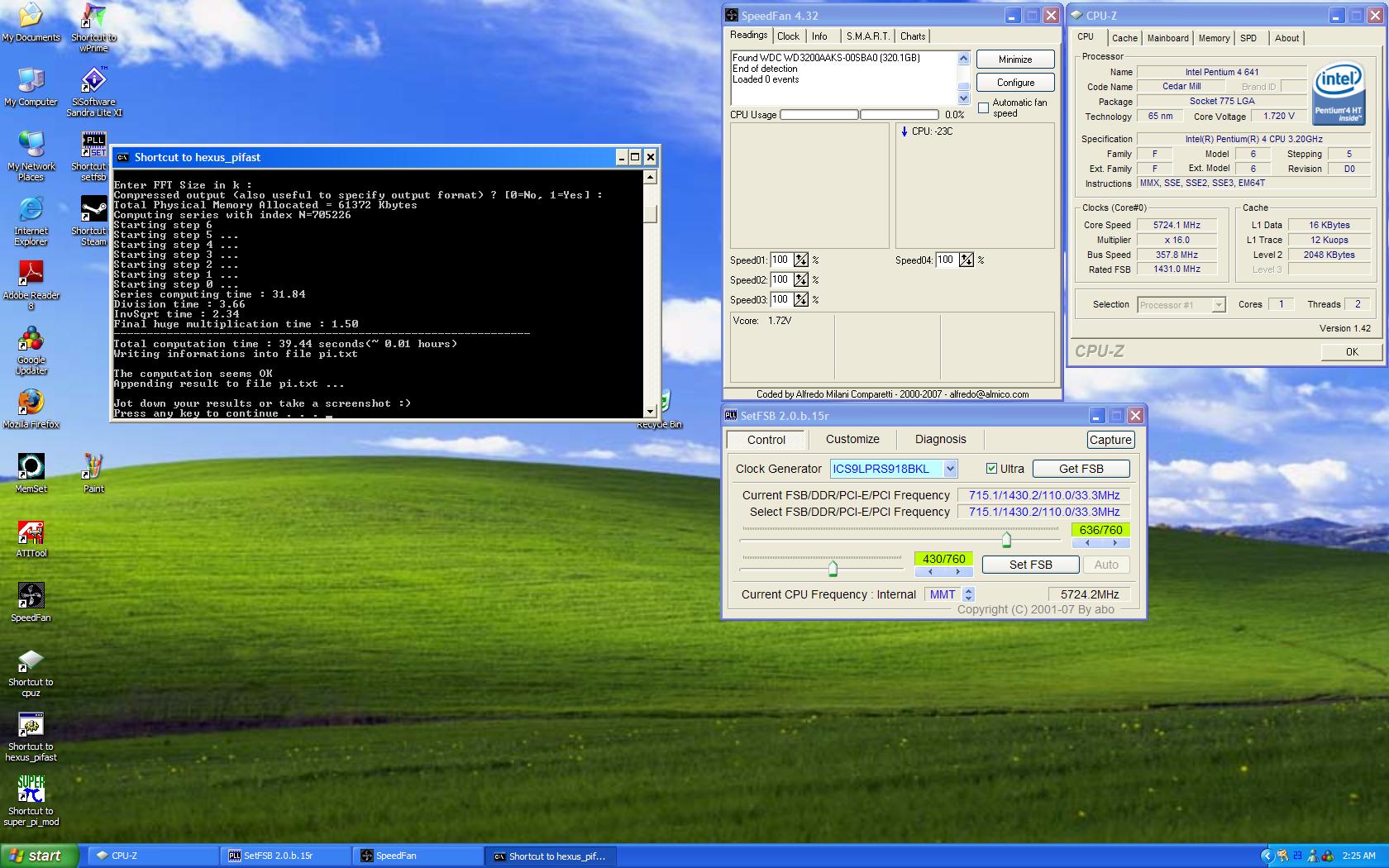Image resolution: width=1389 pixels, height=868 pixels.
Task: Open Clock Generator dropdown ICS9LPRS918BKL
Action: (x=951, y=469)
